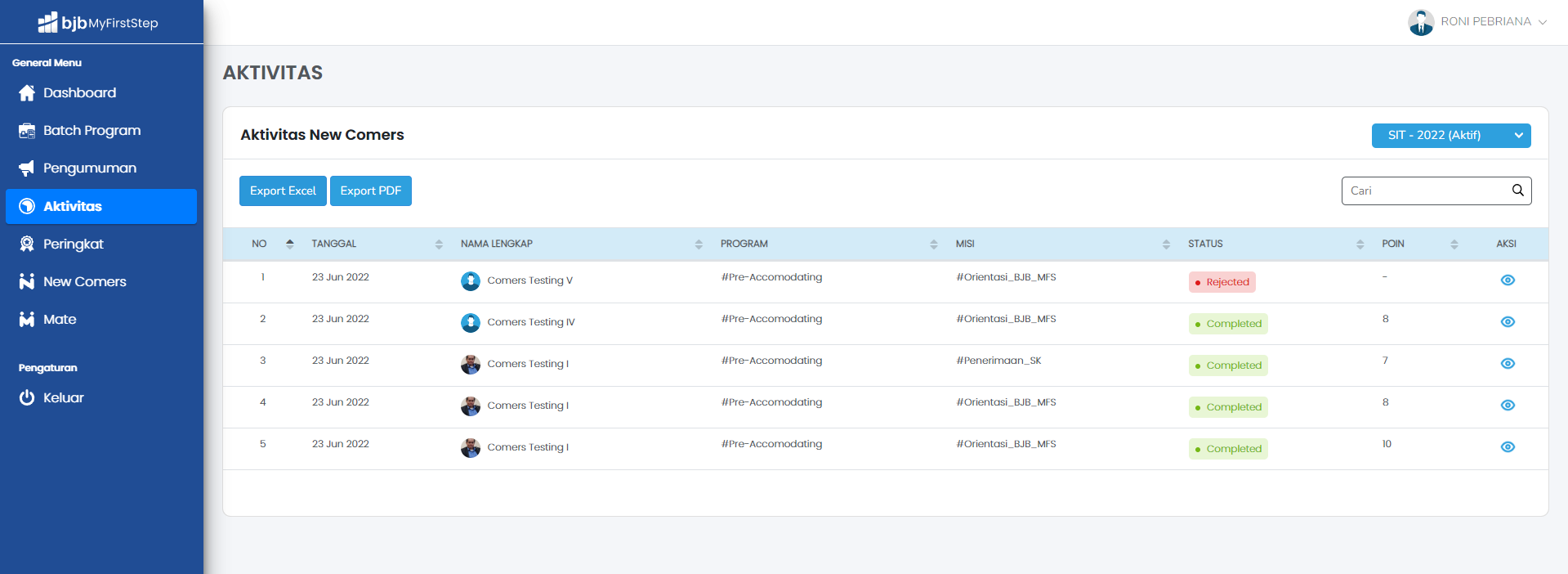Select the Aktivitas menu item
The width and height of the screenshot is (1568, 574).
click(73, 206)
